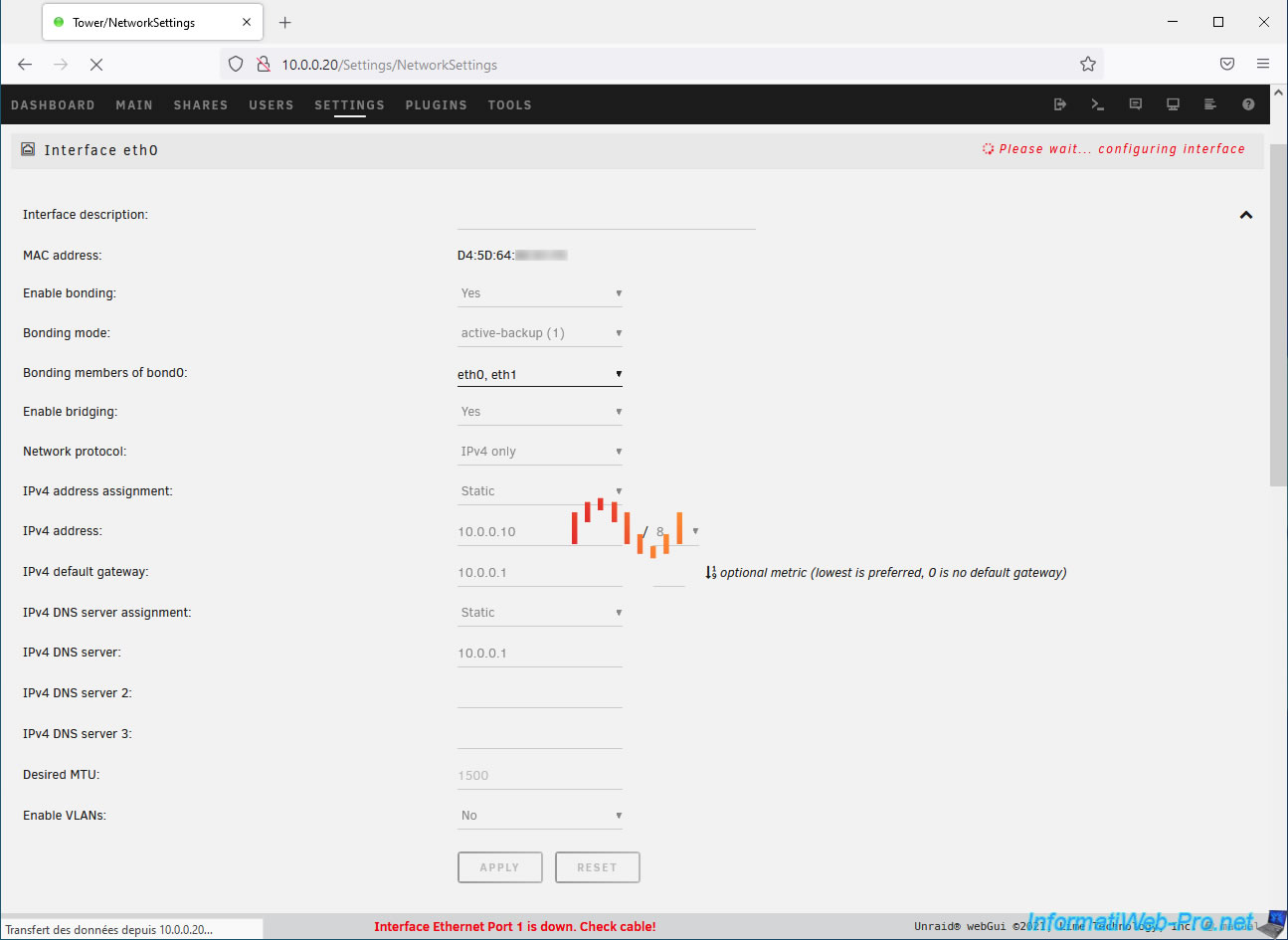Screen dimensions: 1288x940
Task: Open the system Log icon
Action: pyautogui.click(x=1210, y=104)
